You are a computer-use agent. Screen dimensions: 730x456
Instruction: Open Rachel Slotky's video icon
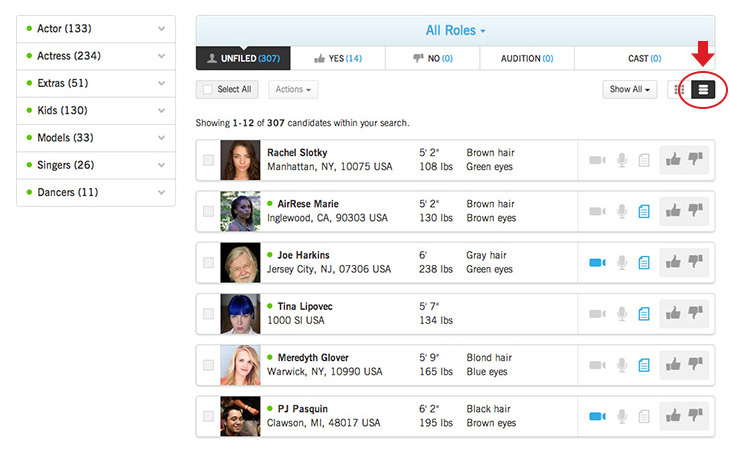(x=597, y=160)
